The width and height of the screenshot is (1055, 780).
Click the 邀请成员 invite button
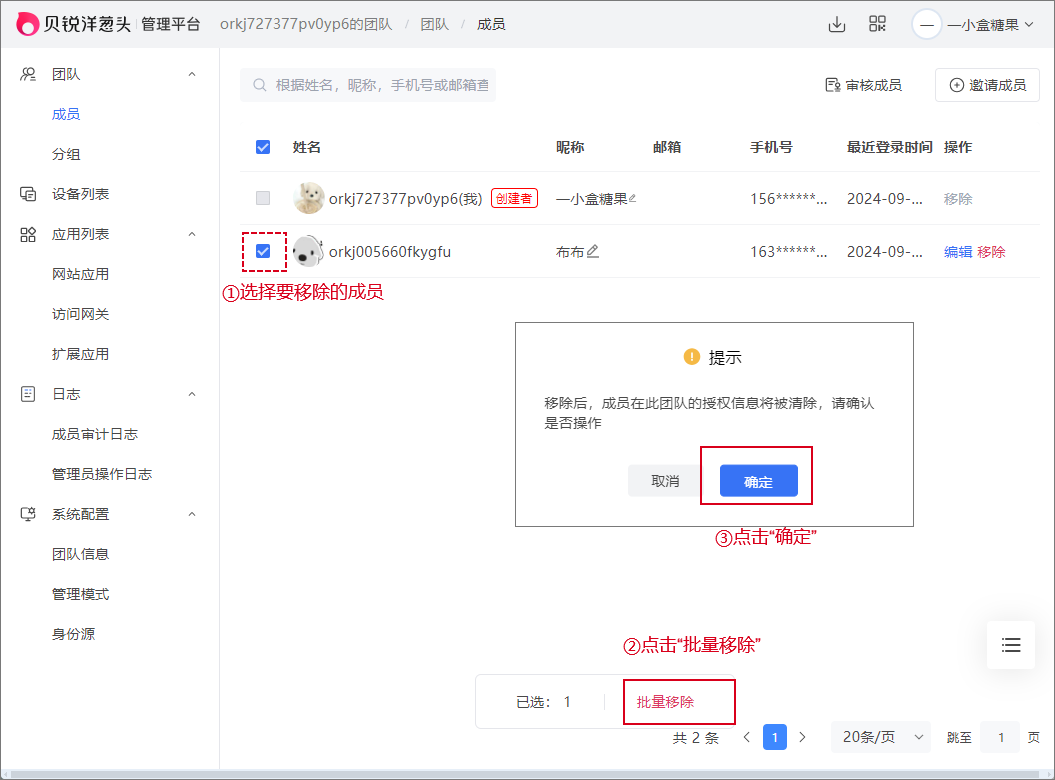coord(987,85)
